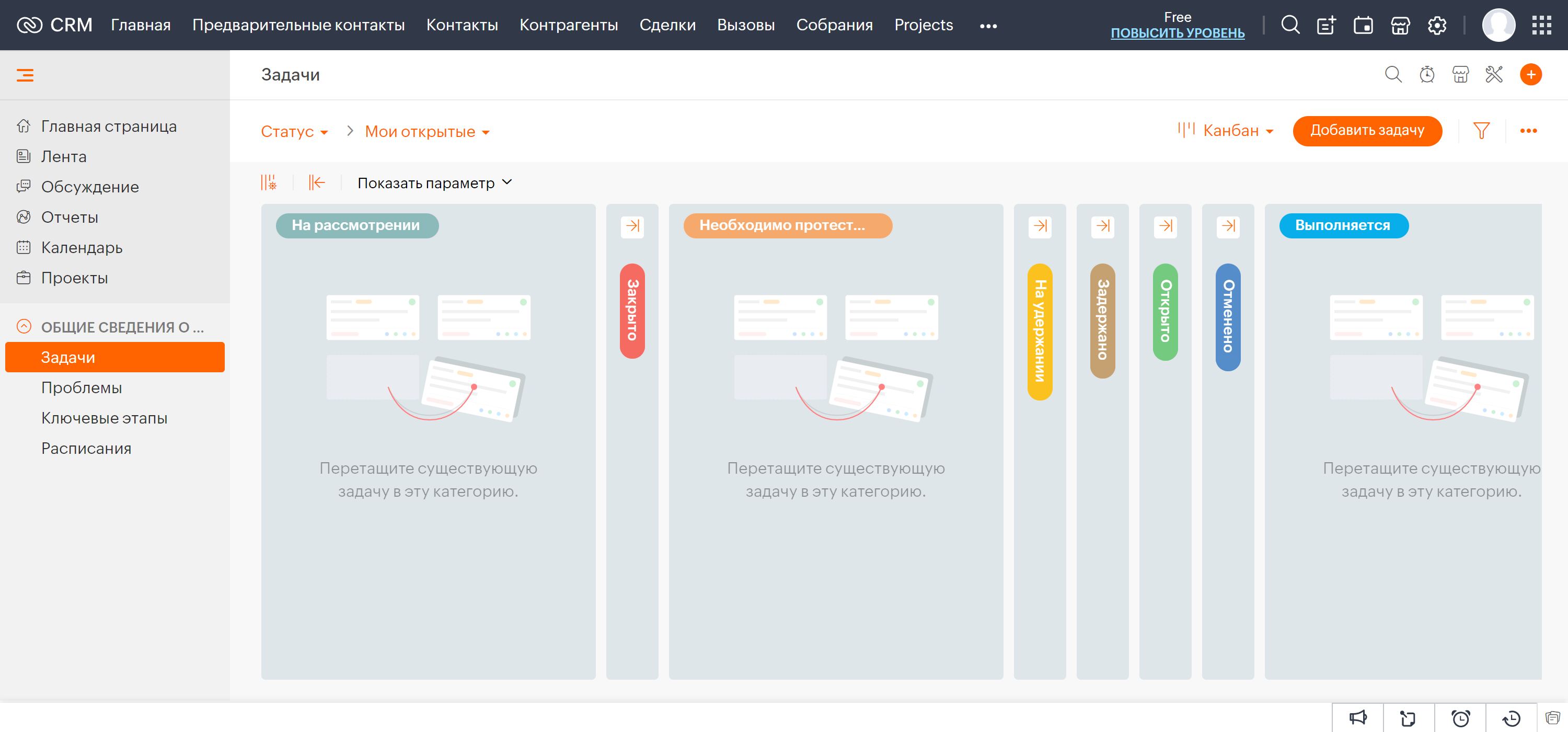Open the user profile avatar
Viewport: 1568px width, 732px height.
[x=1498, y=25]
